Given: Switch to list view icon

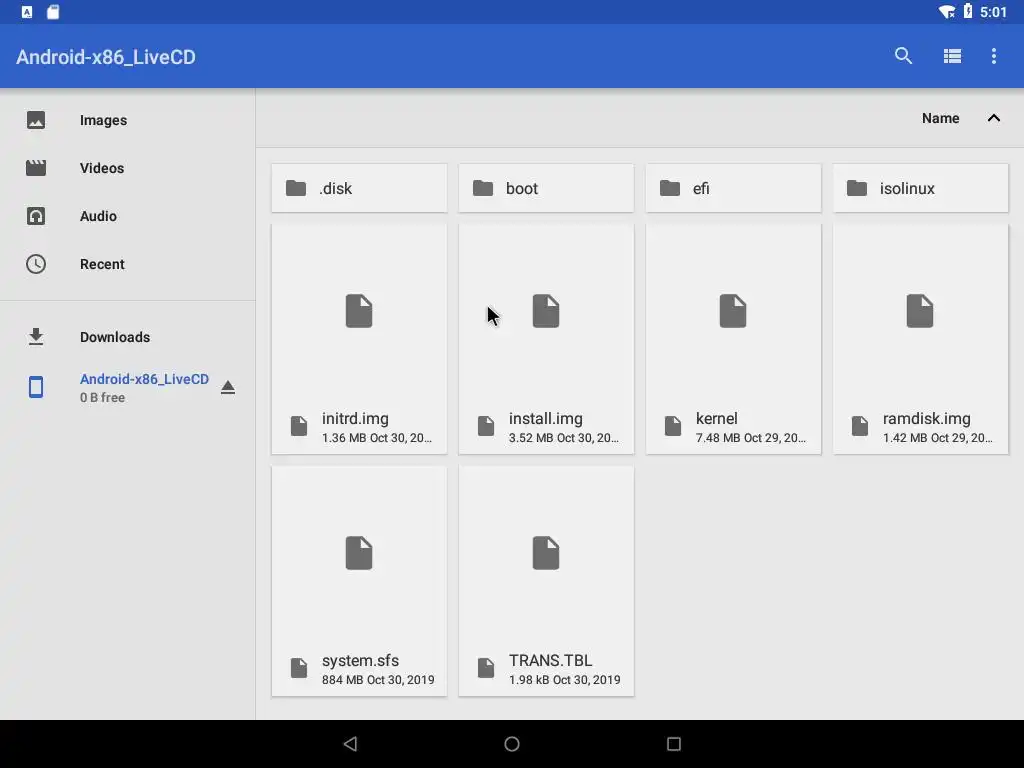Looking at the screenshot, I should coord(952,56).
